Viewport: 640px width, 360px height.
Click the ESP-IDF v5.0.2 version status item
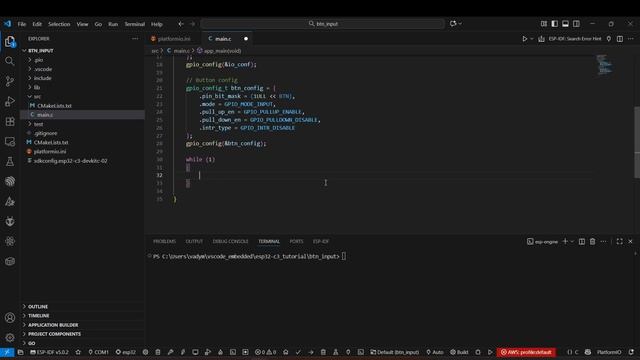pos(49,352)
